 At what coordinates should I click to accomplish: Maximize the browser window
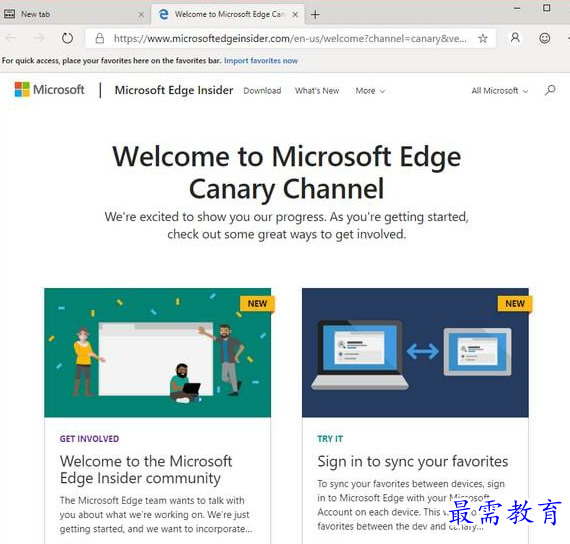(546, 8)
